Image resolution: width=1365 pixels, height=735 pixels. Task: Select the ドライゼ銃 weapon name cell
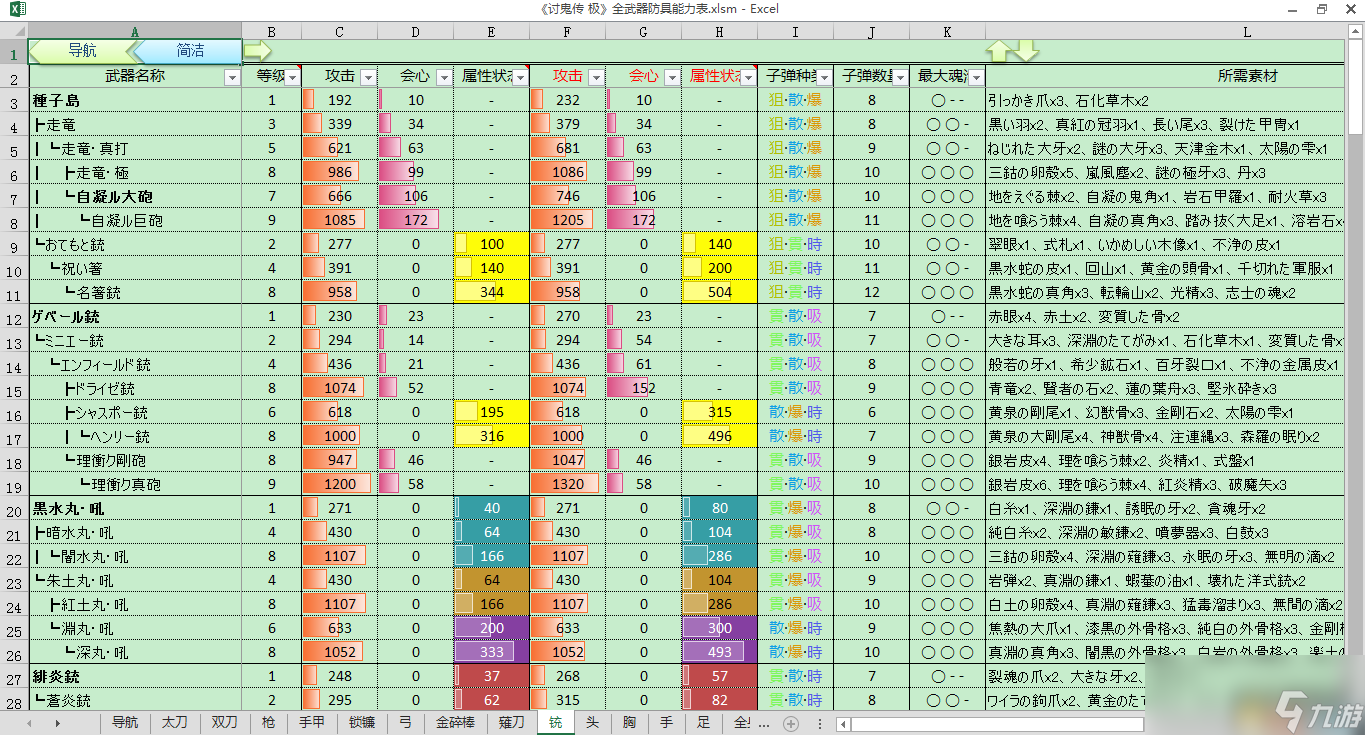click(x=135, y=389)
